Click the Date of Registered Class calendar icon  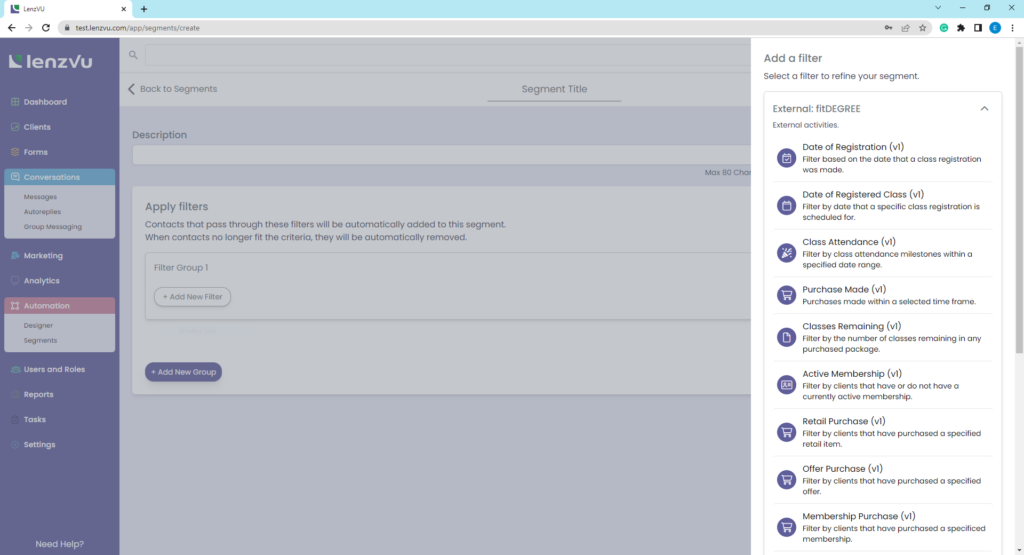[x=787, y=205]
